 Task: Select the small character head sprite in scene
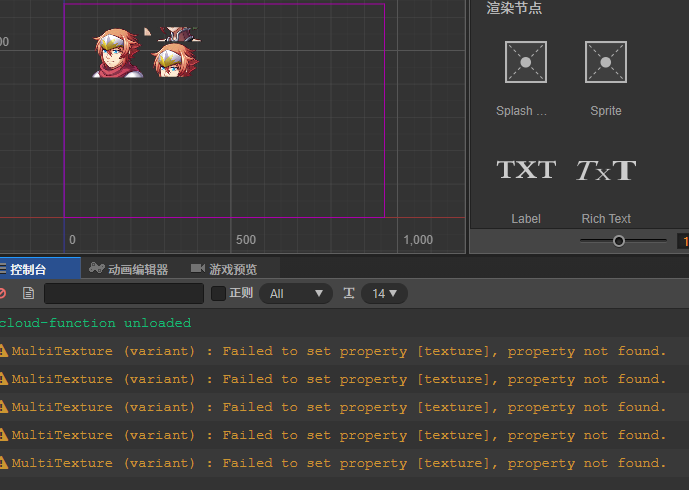tap(175, 60)
